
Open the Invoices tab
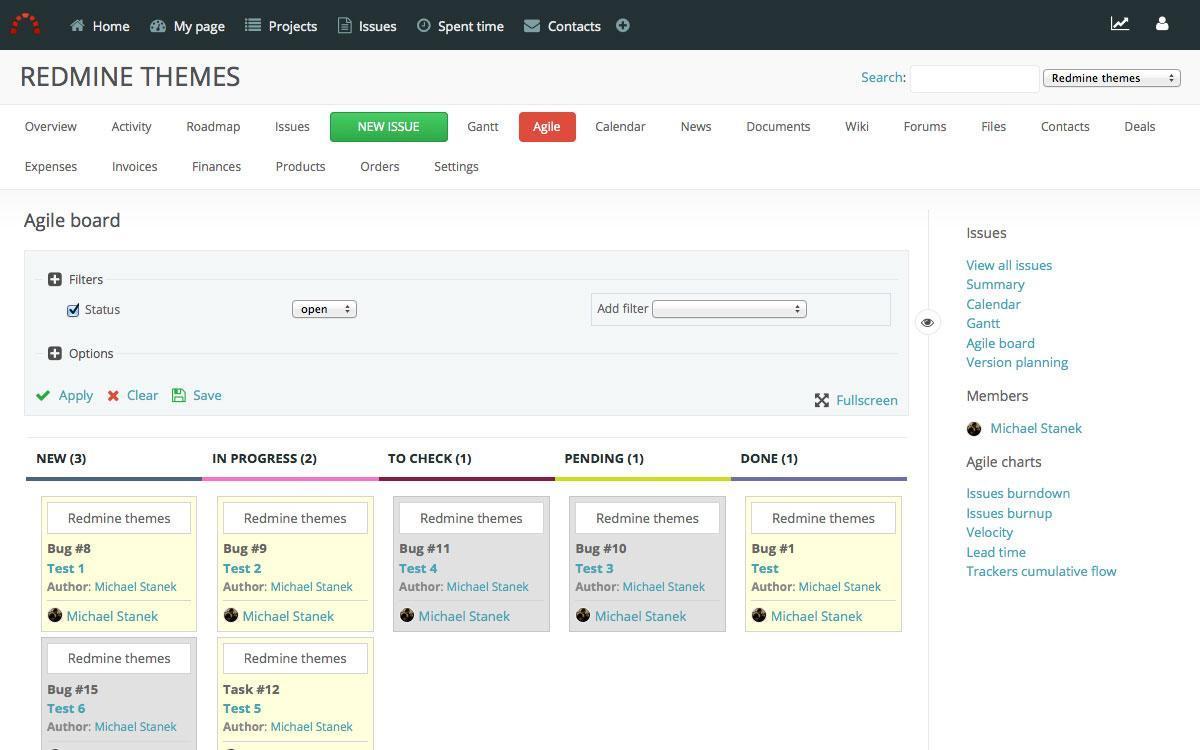134,167
